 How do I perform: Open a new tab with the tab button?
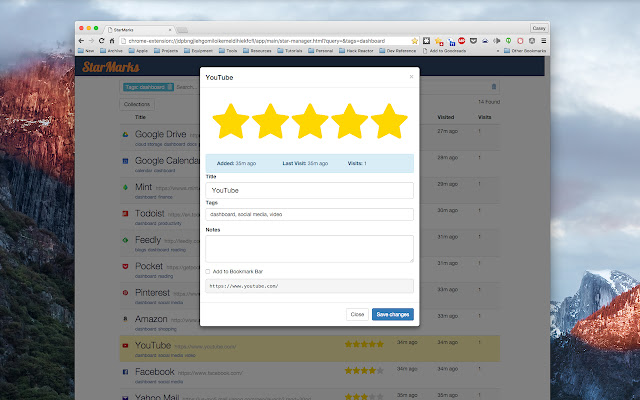182,30
